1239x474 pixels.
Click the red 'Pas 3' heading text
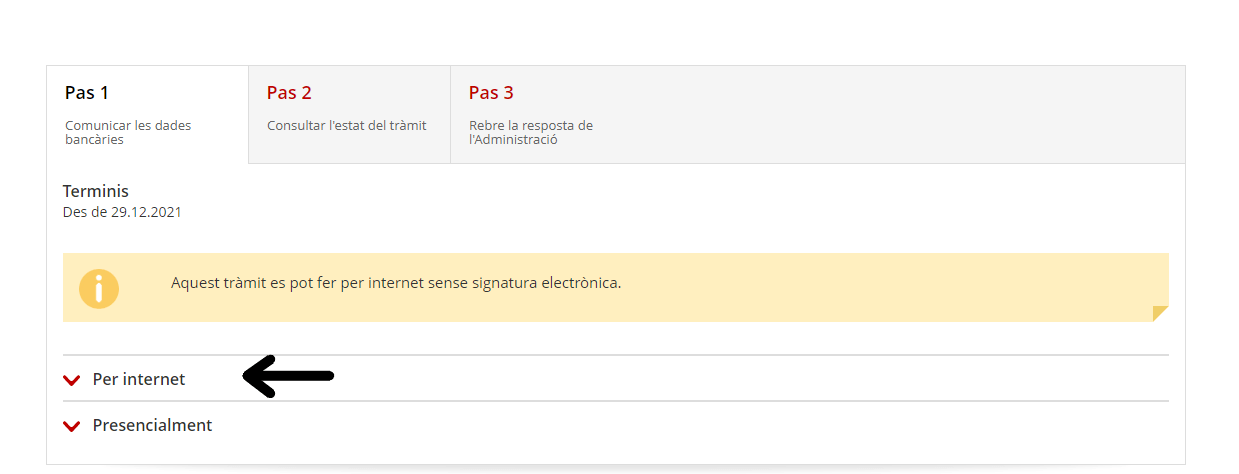[491, 93]
